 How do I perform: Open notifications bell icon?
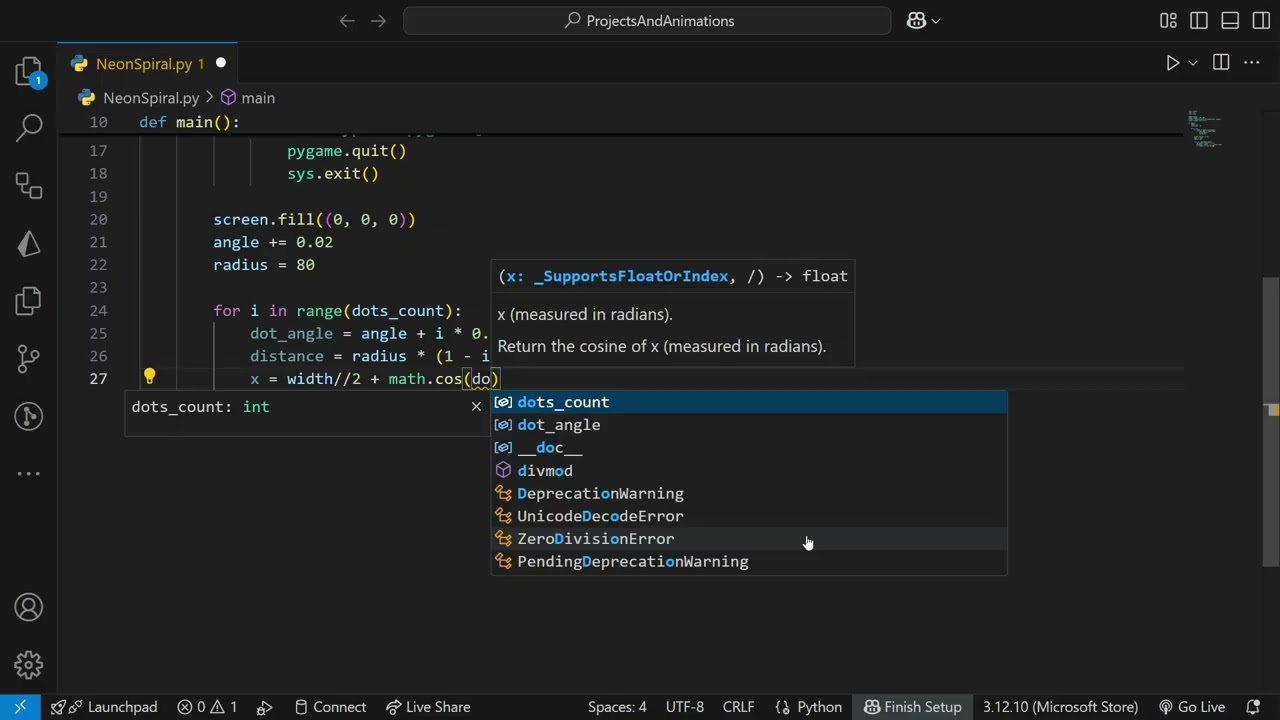click(x=1253, y=707)
